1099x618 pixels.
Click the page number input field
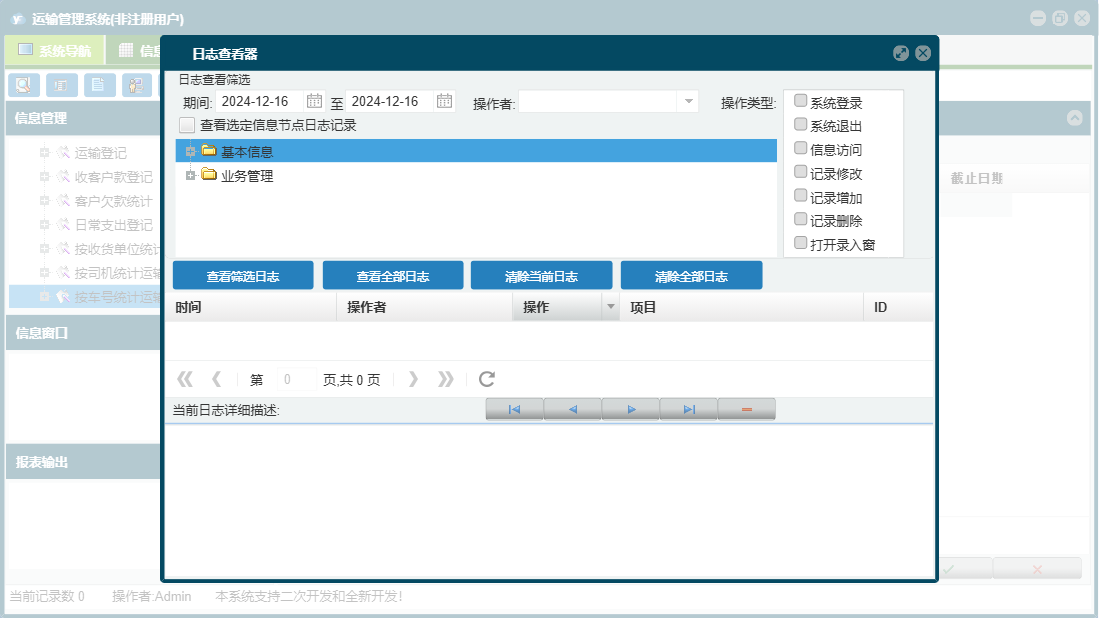[296, 379]
